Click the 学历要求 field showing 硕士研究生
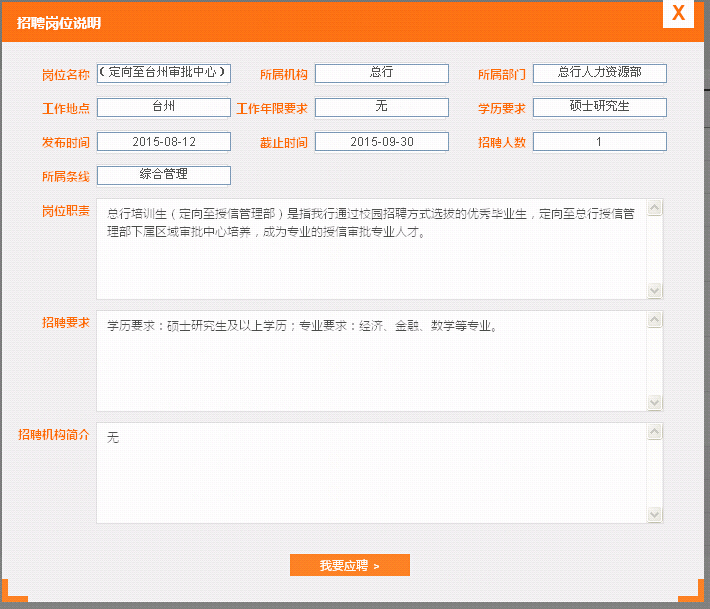This screenshot has width=710, height=609. pyautogui.click(x=599, y=107)
